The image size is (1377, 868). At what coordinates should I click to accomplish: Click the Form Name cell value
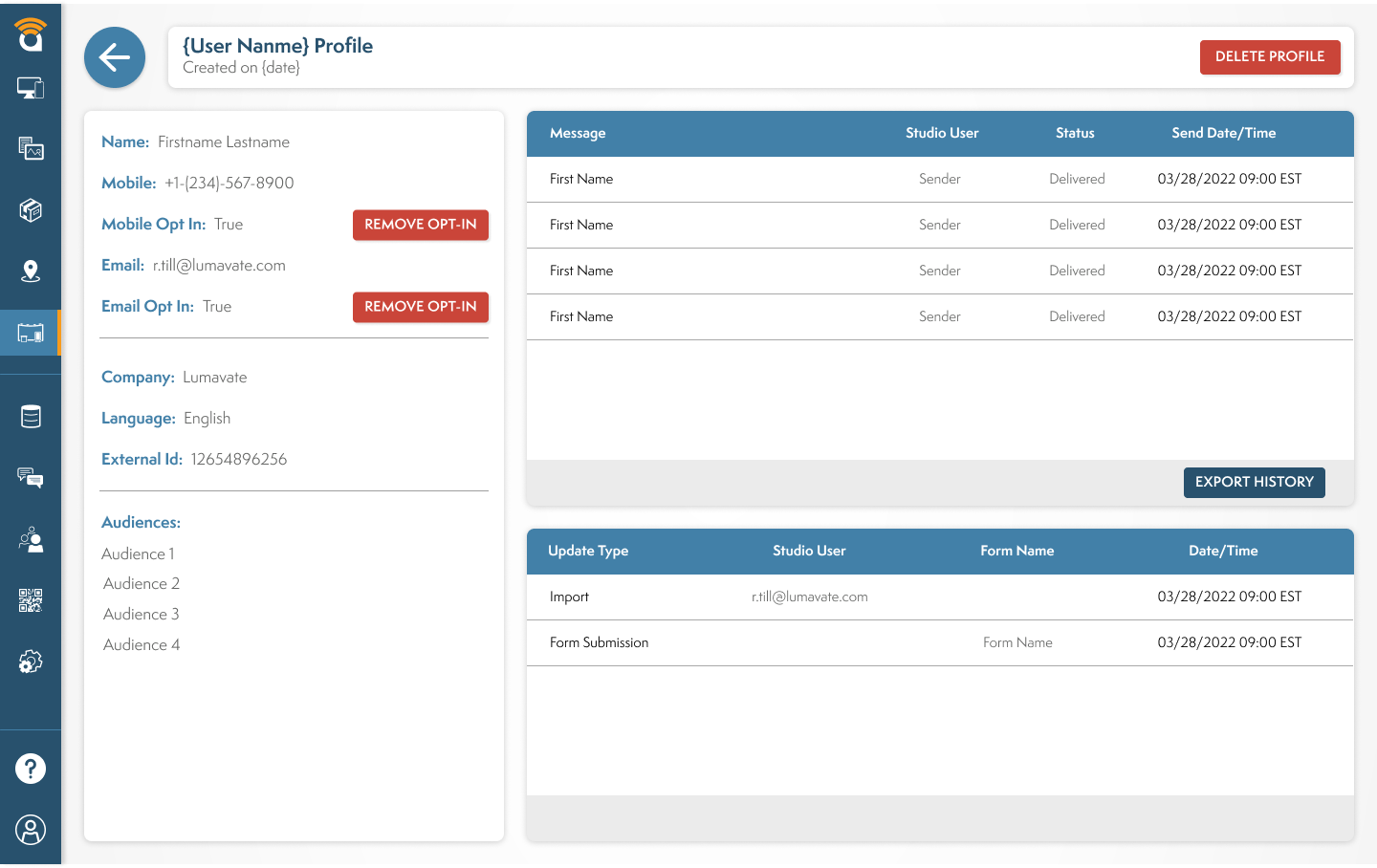pyautogui.click(x=1017, y=642)
